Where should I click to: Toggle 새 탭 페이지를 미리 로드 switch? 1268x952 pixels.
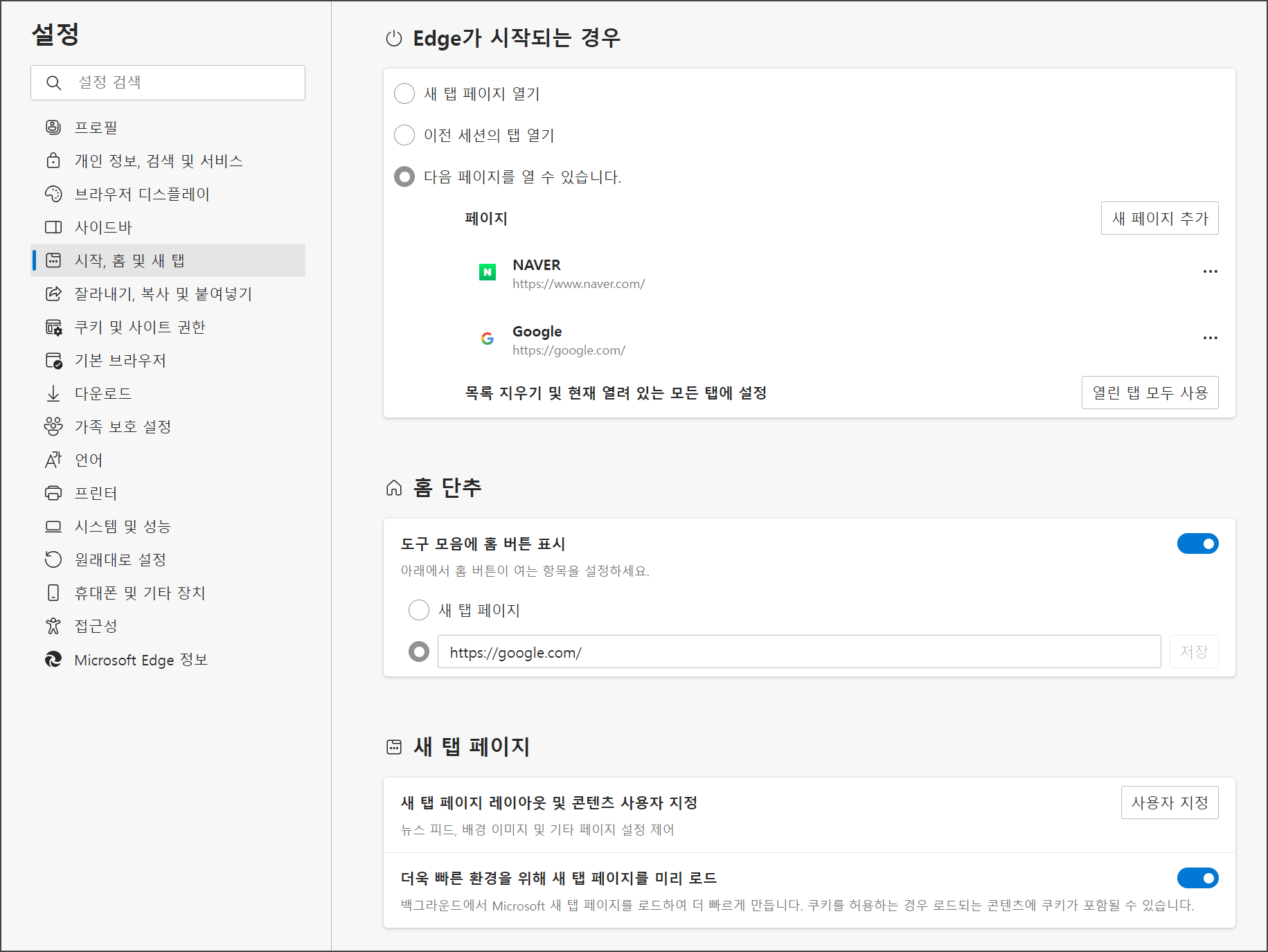(1197, 878)
